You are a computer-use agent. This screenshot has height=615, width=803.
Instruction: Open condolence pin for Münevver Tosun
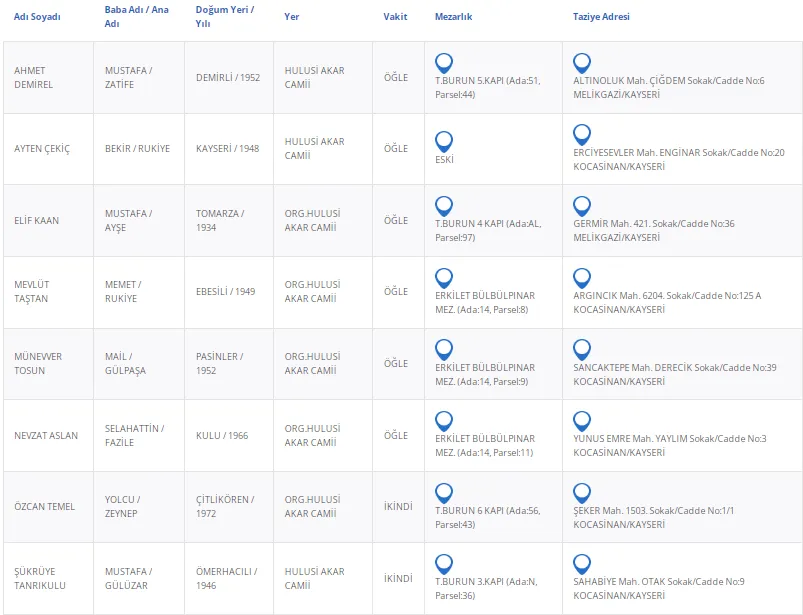[582, 350]
